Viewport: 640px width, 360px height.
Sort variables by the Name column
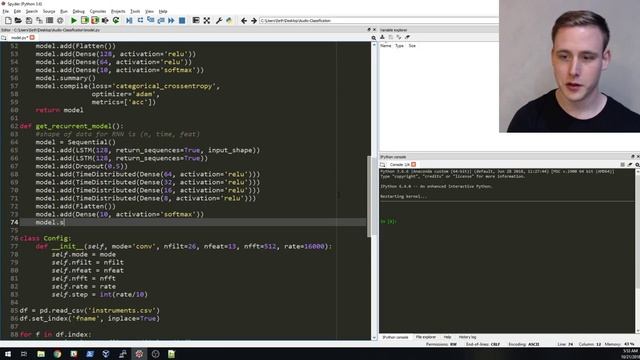(385, 46)
